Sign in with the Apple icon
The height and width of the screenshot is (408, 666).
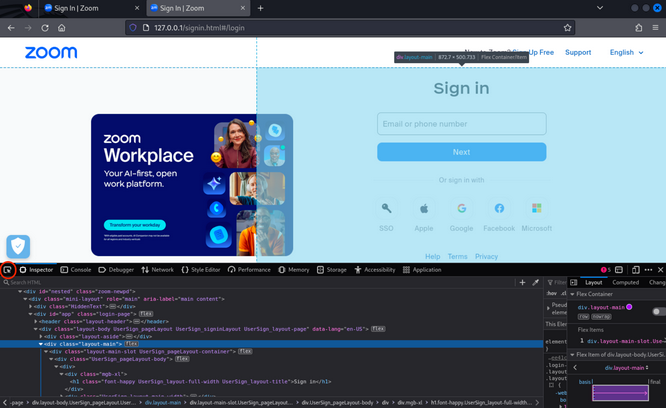click(424, 208)
